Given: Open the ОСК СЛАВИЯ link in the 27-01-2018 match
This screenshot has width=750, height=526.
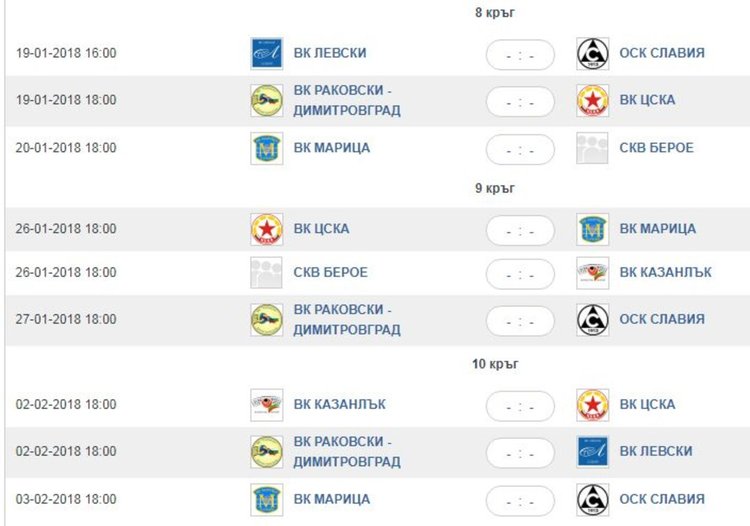Looking at the screenshot, I should click(662, 320).
